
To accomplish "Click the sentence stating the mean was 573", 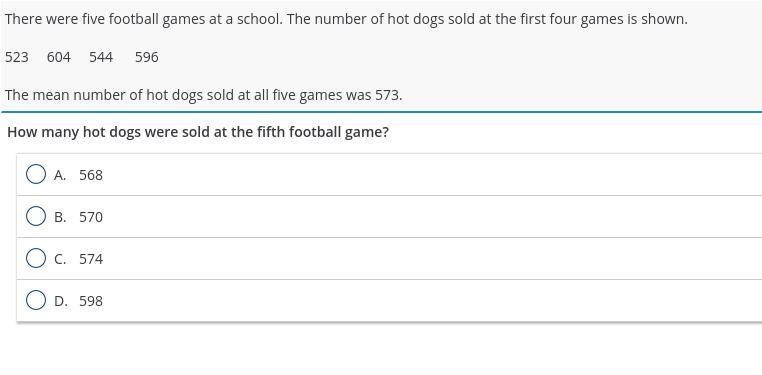I will (x=204, y=95).
